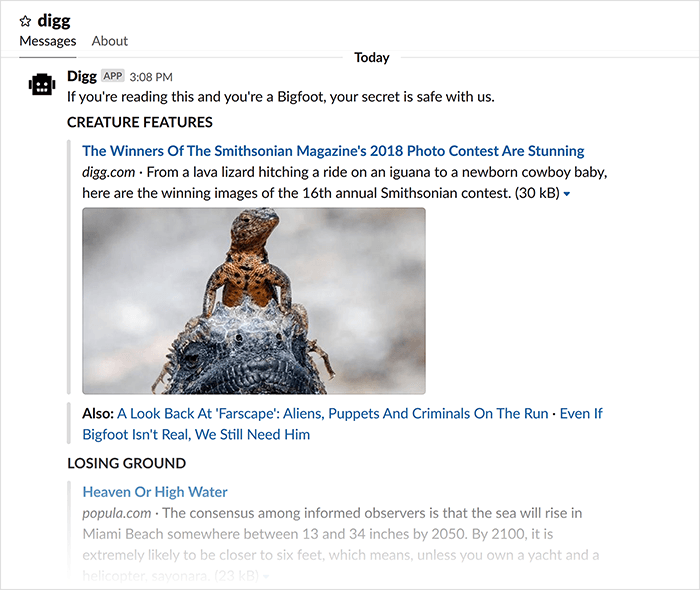Click the Digg robot avatar
The image size is (700, 590).
coord(42,84)
